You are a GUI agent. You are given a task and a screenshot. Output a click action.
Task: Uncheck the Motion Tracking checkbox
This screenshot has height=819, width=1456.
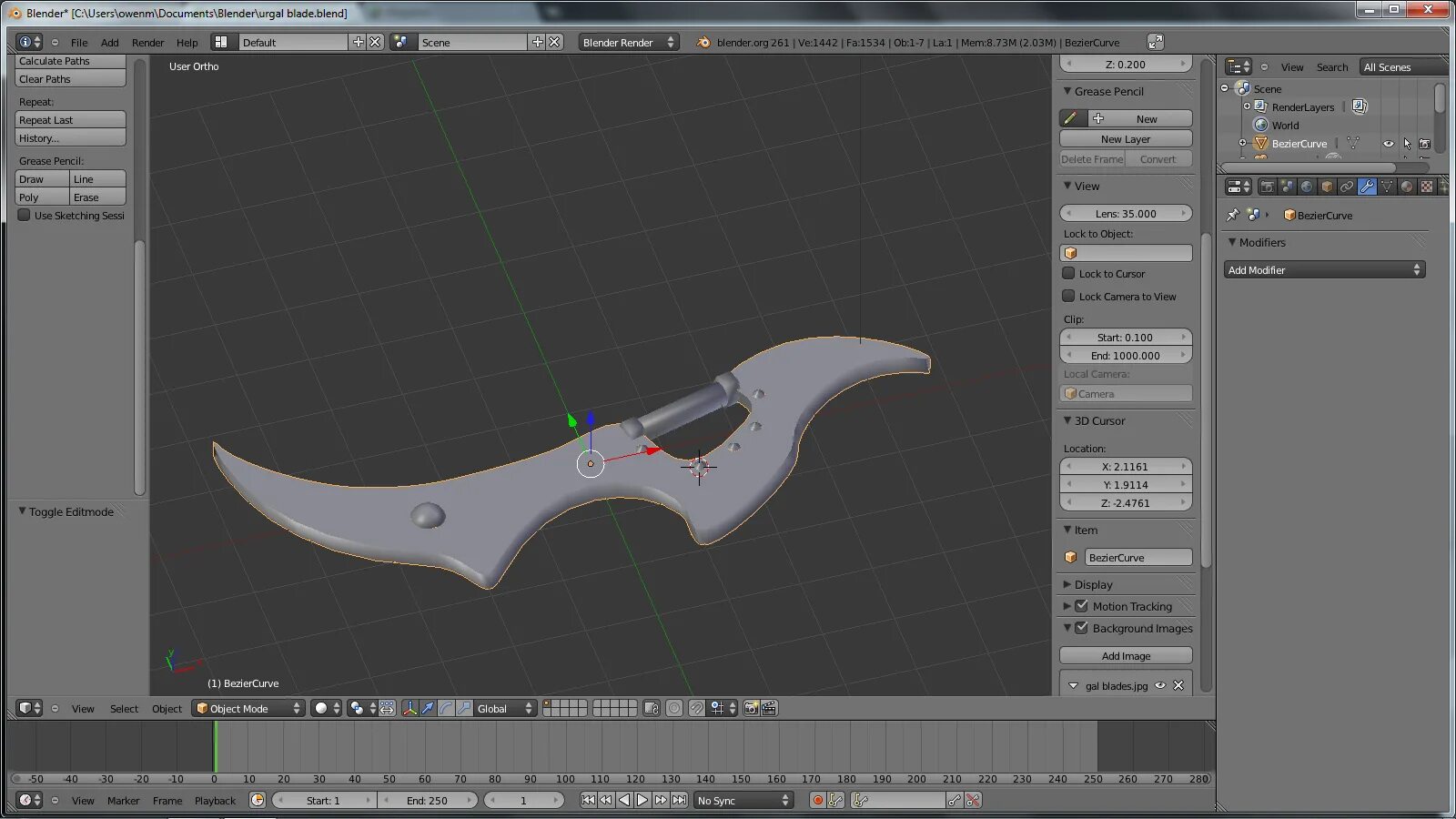(1082, 606)
